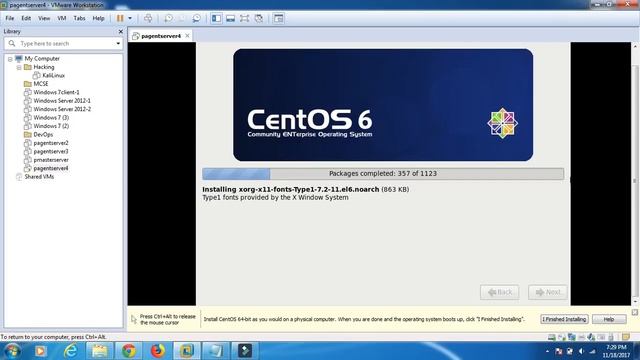Select Windows 7 (2) VM
This screenshot has height=360, width=640.
coord(51,126)
